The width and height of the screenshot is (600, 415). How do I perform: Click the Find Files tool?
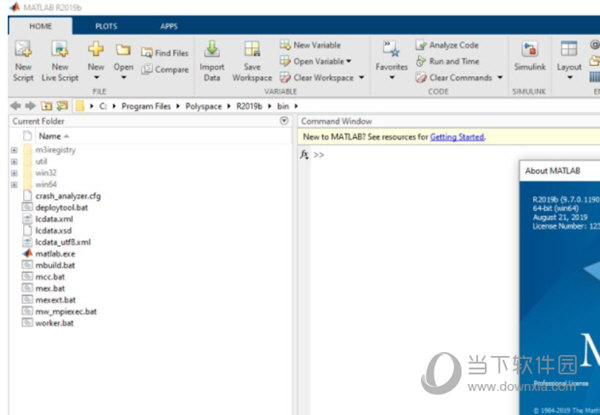[x=164, y=53]
